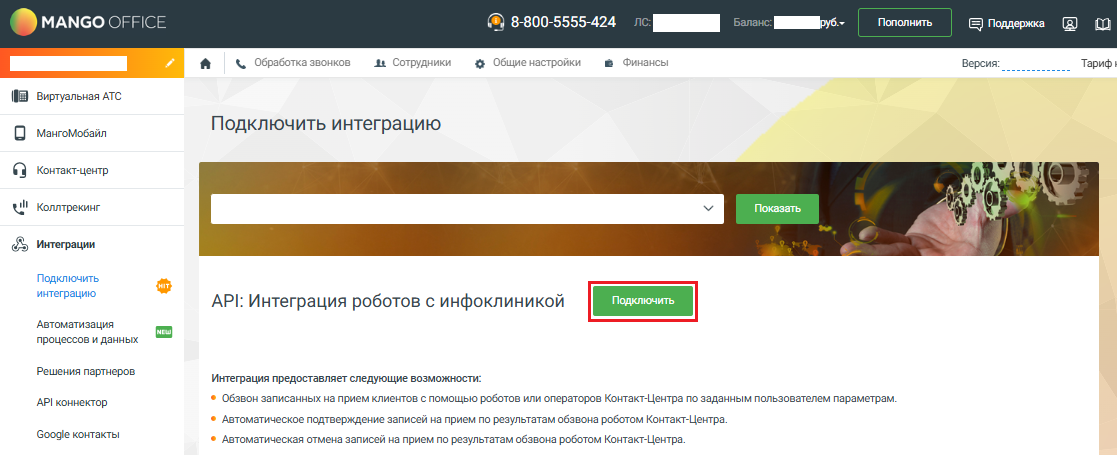
Task: Click the МангоМобайл smartphone icon
Action: click(20, 133)
